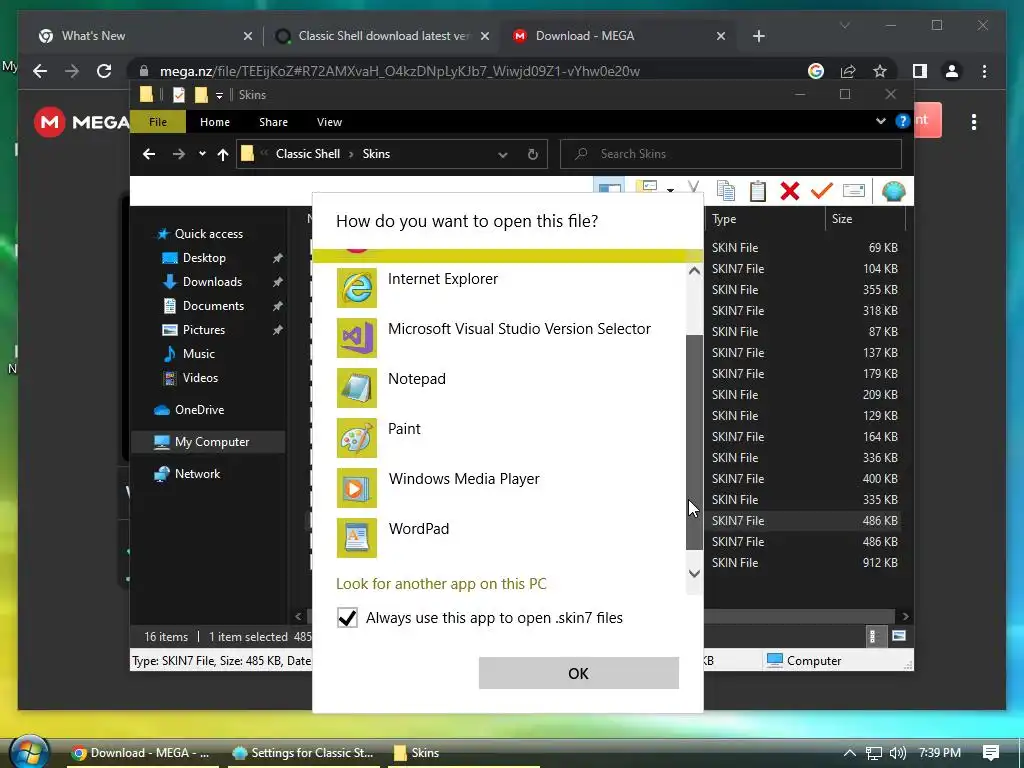Open the File ribbon tab
Viewport: 1024px width, 768px height.
[x=158, y=121]
